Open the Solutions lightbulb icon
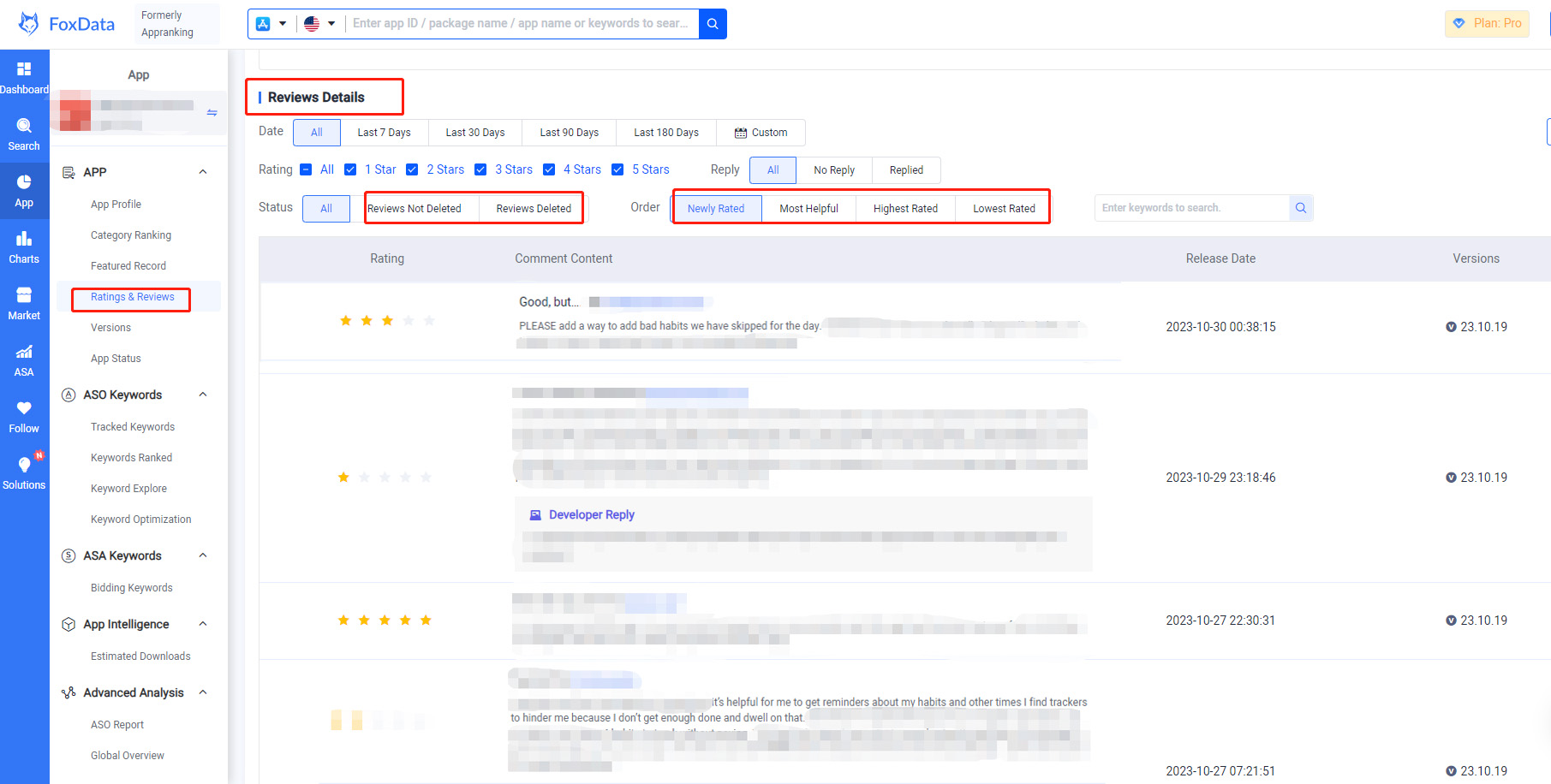 (24, 464)
